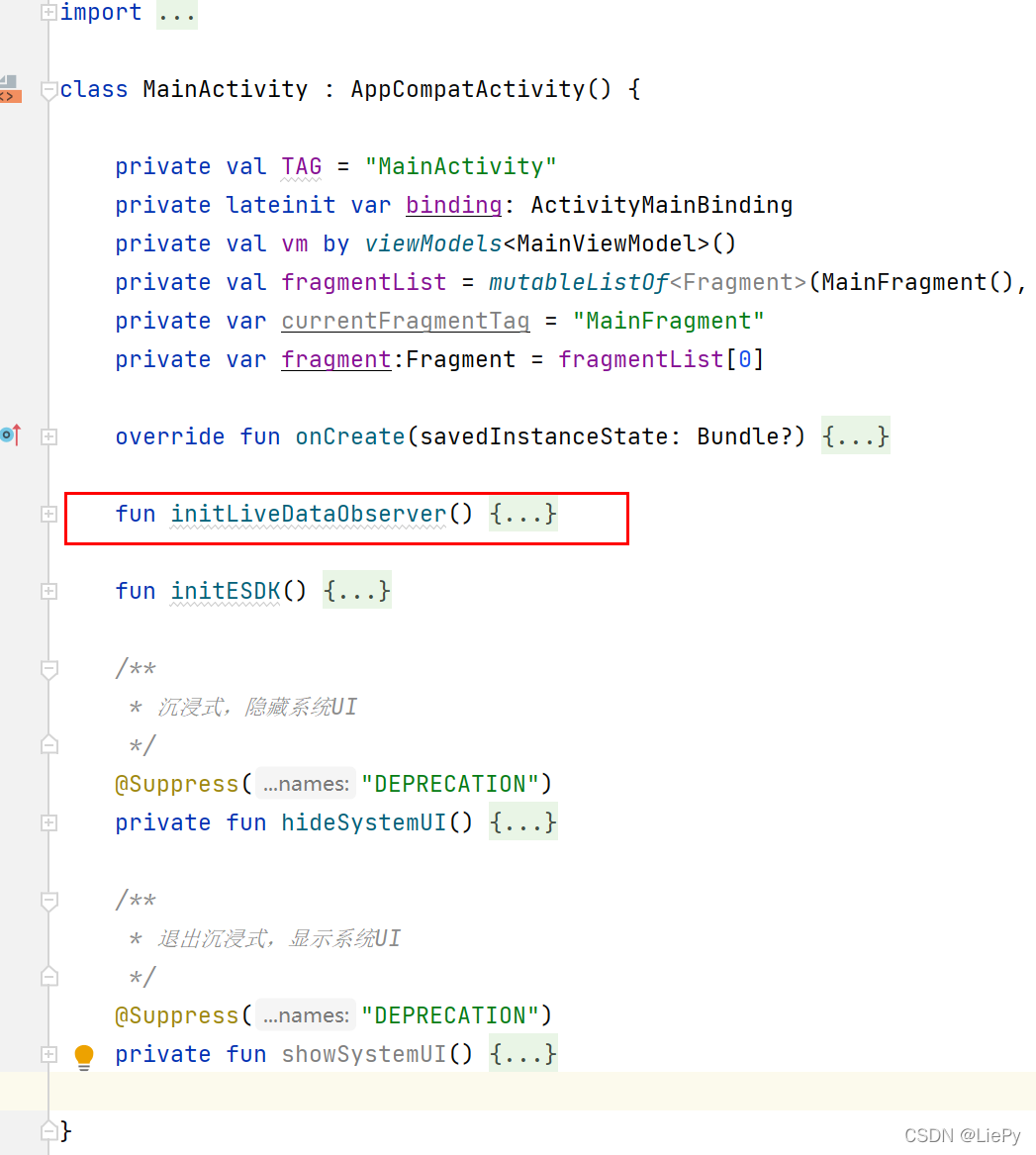This screenshot has width=1036, height=1155.
Task: Collapse the MainActivity class fold marker
Action: coord(48,90)
